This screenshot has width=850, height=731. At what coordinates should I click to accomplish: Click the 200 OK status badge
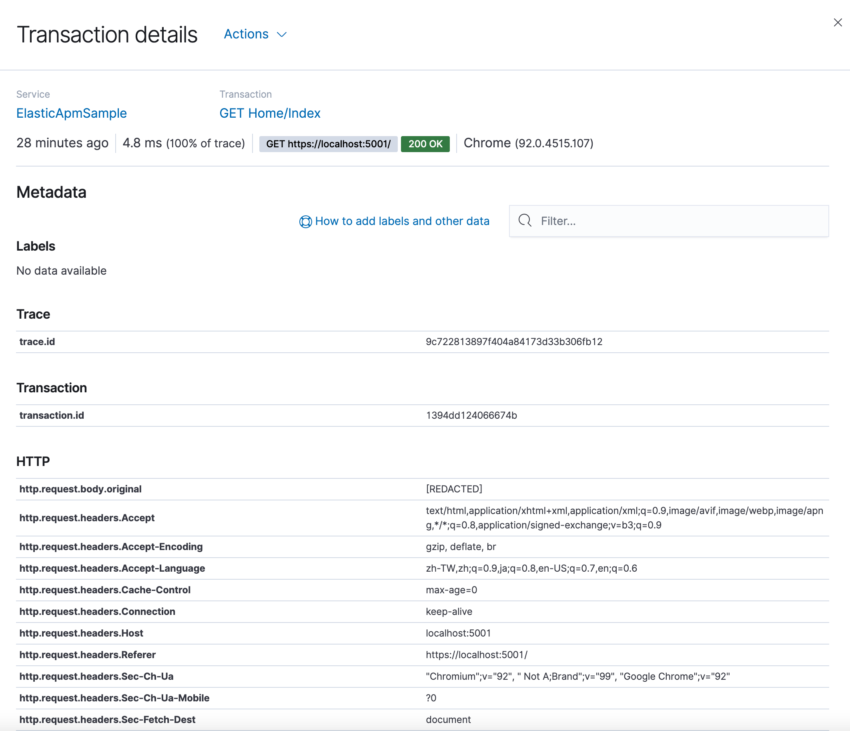[x=425, y=144]
